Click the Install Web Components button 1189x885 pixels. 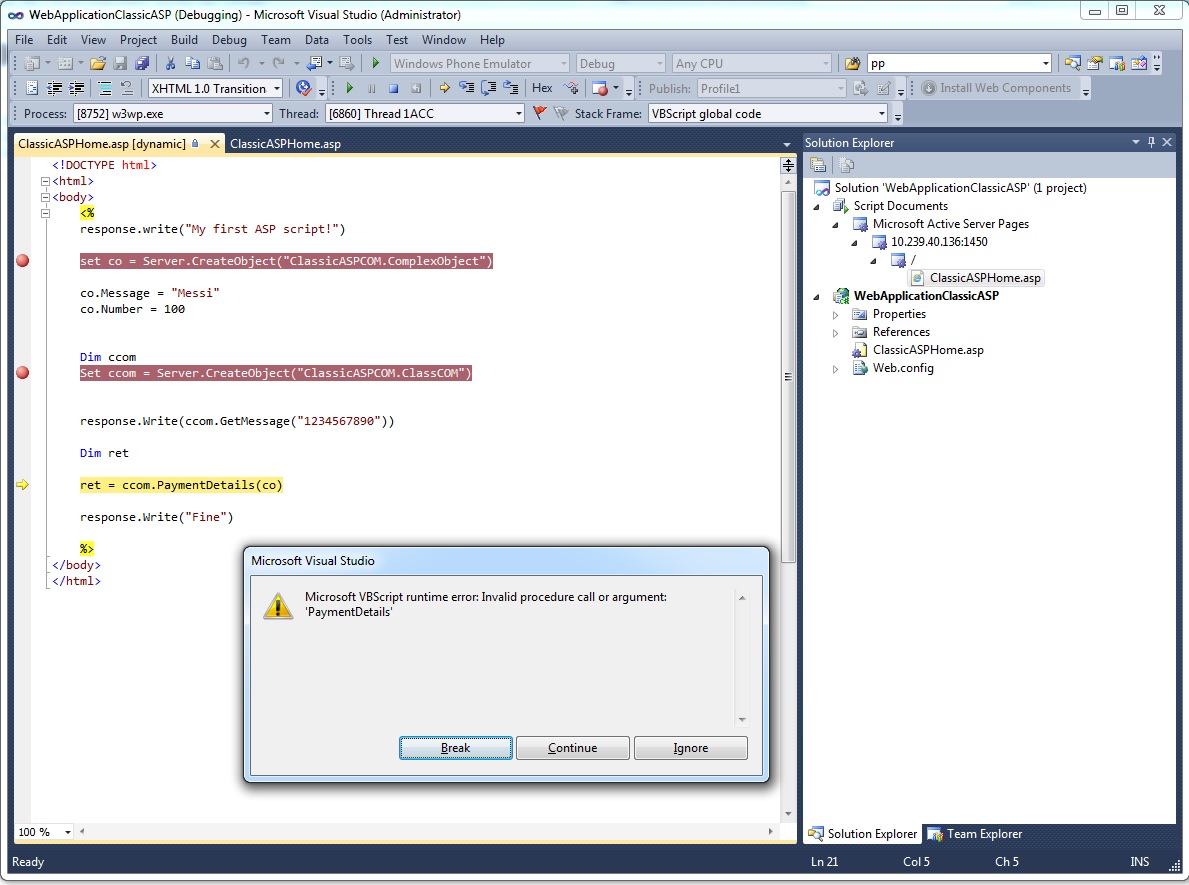coord(996,88)
